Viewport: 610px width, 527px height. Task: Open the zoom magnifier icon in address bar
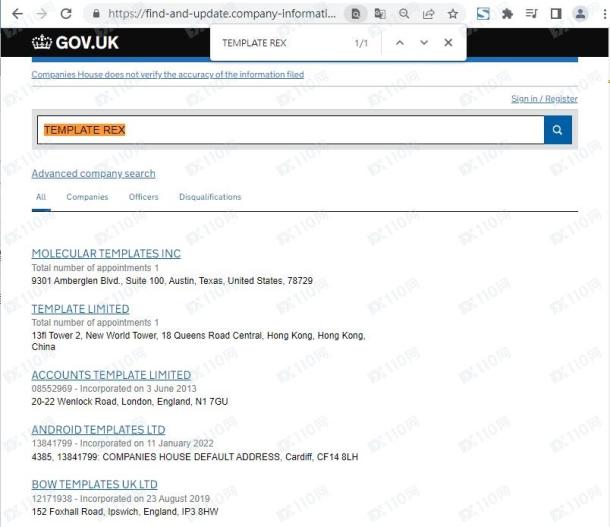(404, 14)
